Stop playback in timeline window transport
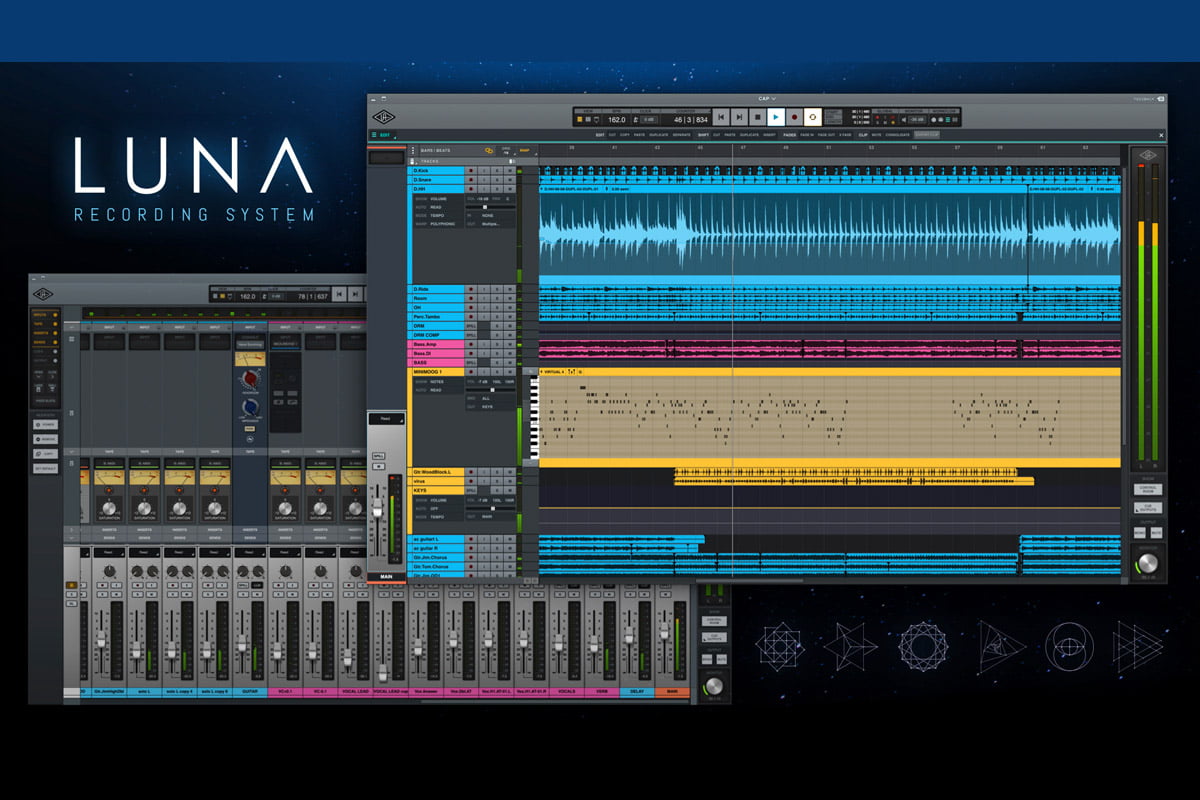1200x800 pixels. [757, 117]
